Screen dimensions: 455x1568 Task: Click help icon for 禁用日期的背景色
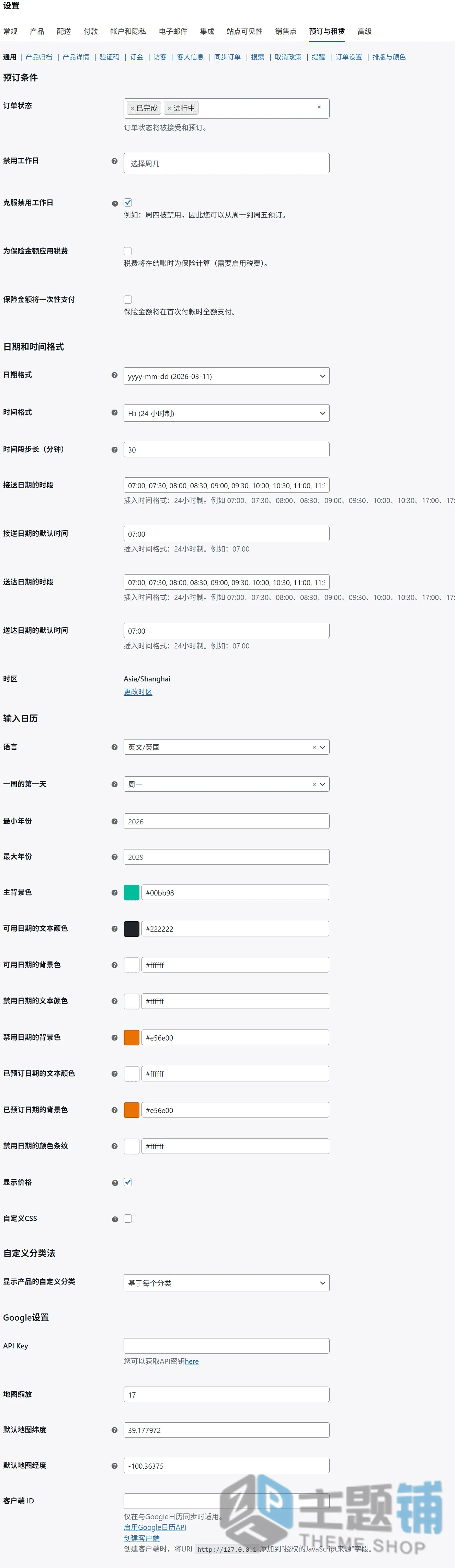114,1038
